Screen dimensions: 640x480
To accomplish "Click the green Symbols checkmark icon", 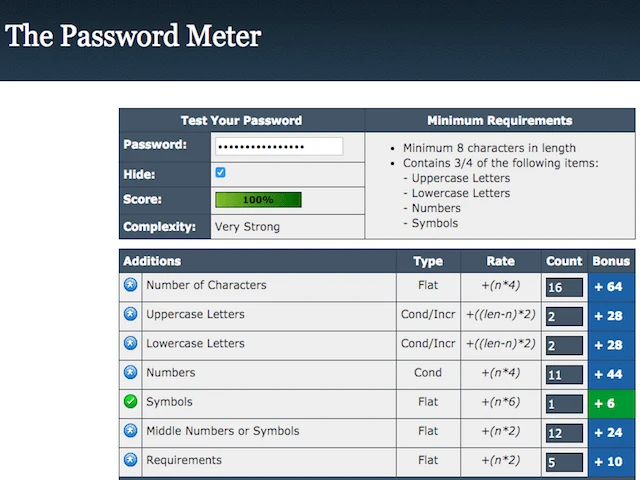I will point(130,402).
